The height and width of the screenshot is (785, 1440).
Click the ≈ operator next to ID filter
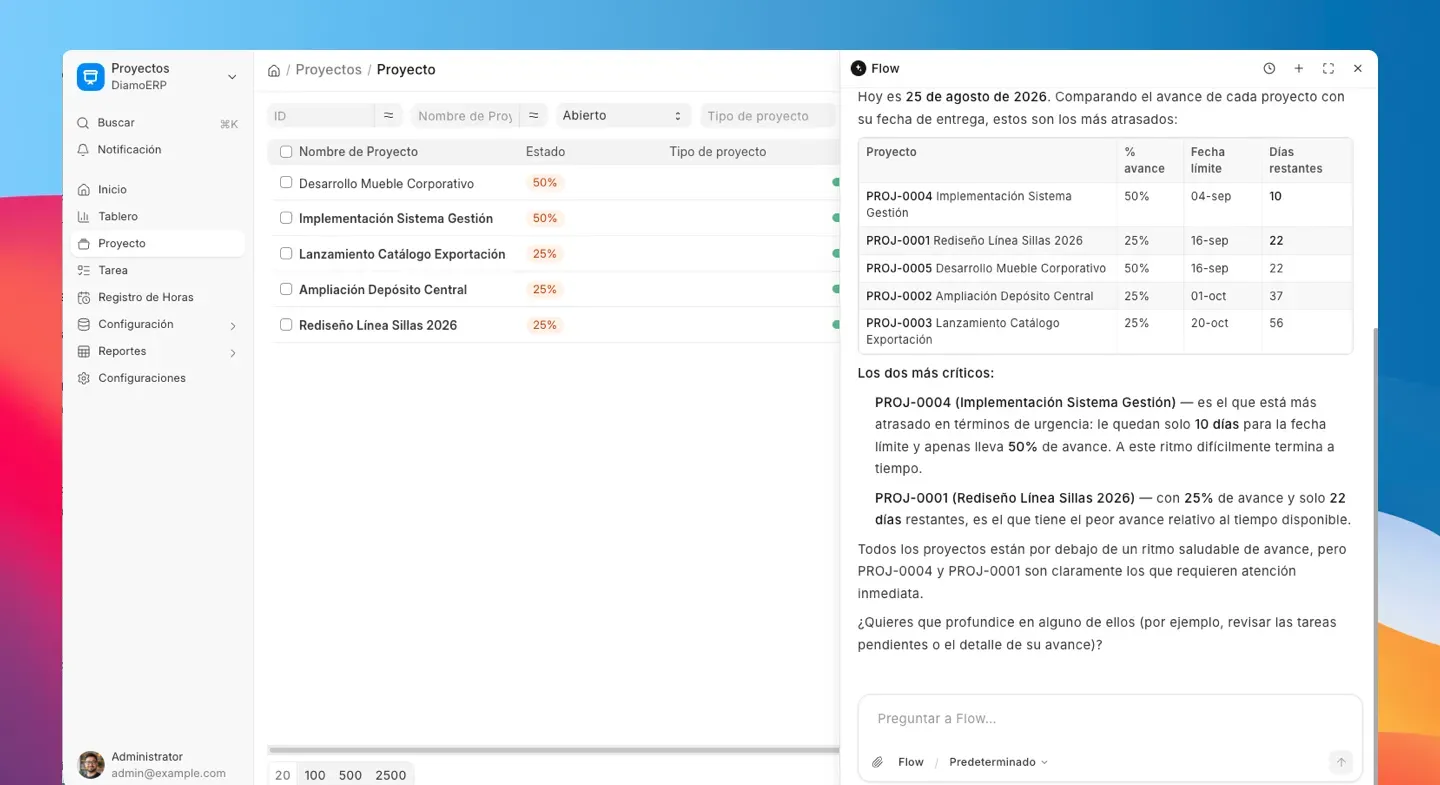point(388,116)
